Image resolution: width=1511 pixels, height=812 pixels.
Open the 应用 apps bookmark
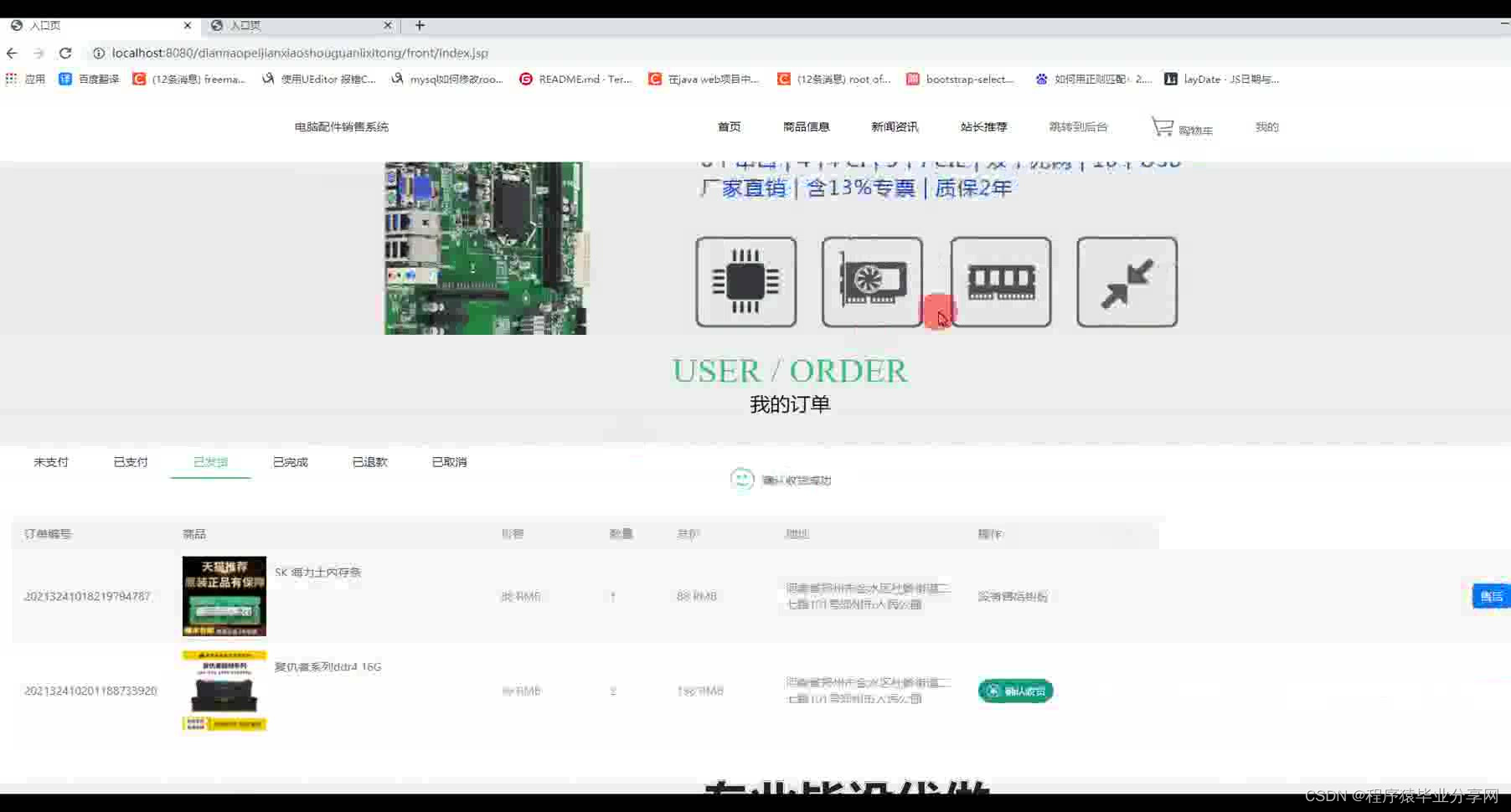click(x=25, y=79)
